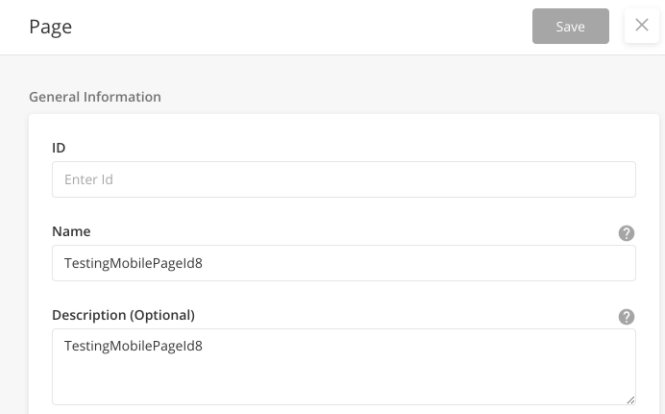Focus the Name input field
Image resolution: width=665 pixels, height=414 pixels.
[344, 263]
